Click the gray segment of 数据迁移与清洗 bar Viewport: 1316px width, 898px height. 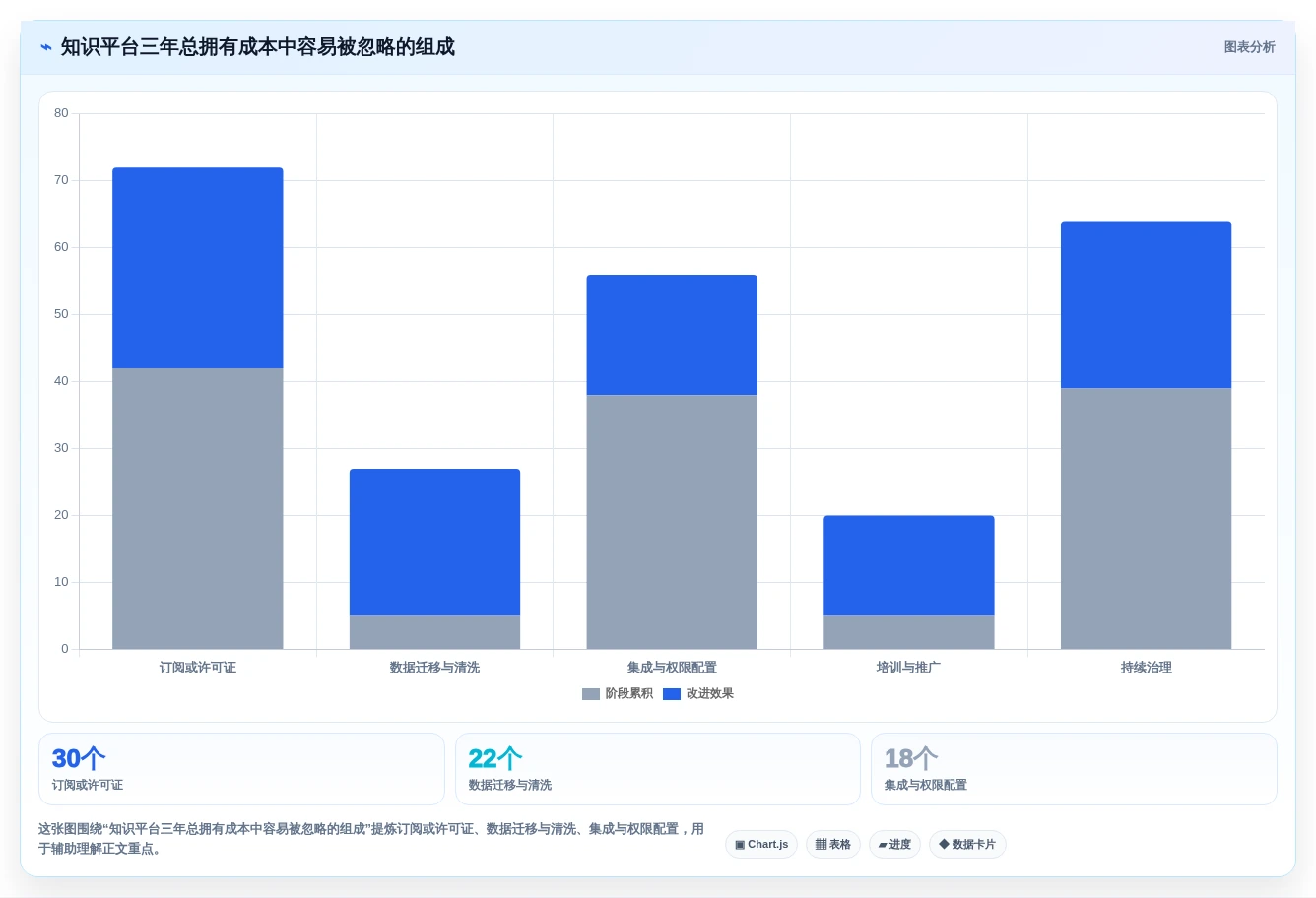click(x=434, y=632)
